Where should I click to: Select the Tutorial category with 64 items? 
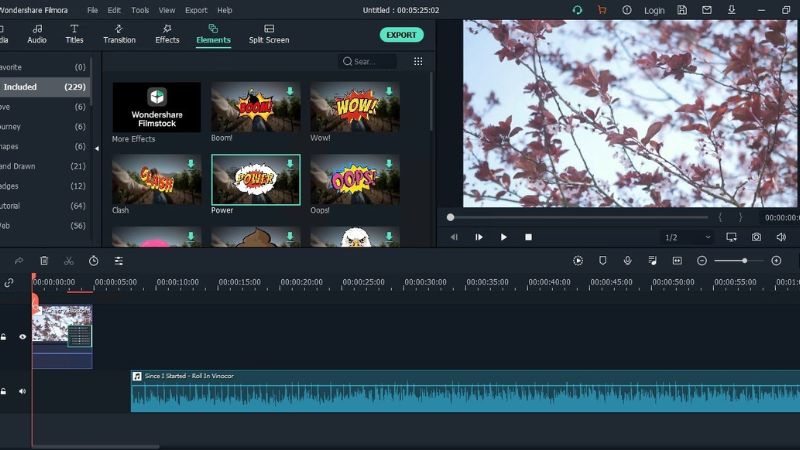pos(45,206)
